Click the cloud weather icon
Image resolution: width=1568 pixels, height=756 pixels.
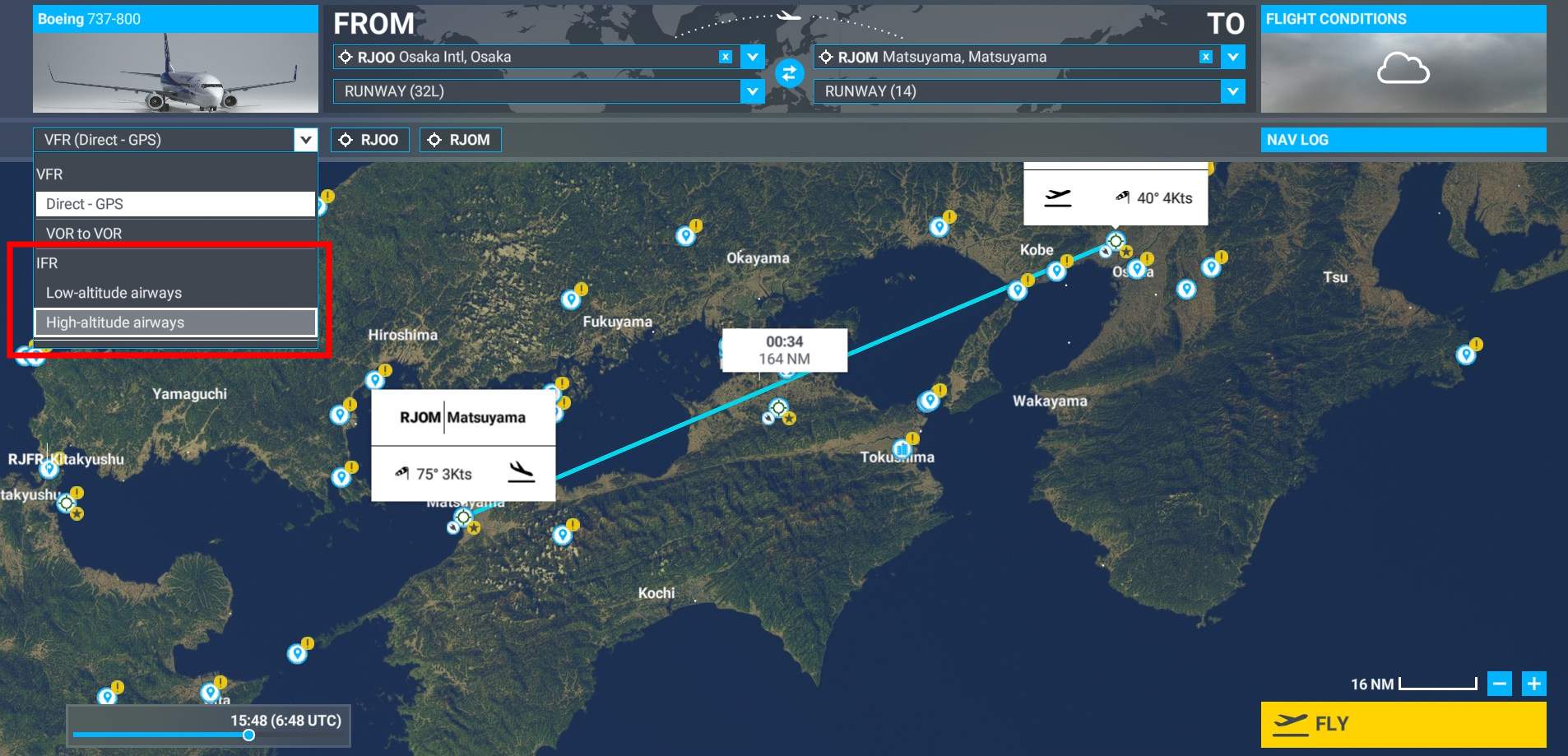click(1403, 69)
